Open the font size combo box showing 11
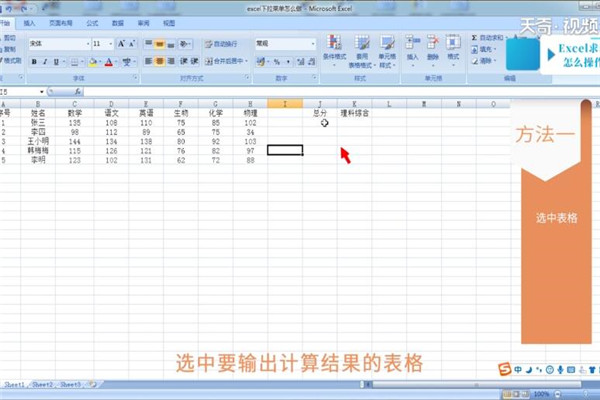 tap(103, 44)
